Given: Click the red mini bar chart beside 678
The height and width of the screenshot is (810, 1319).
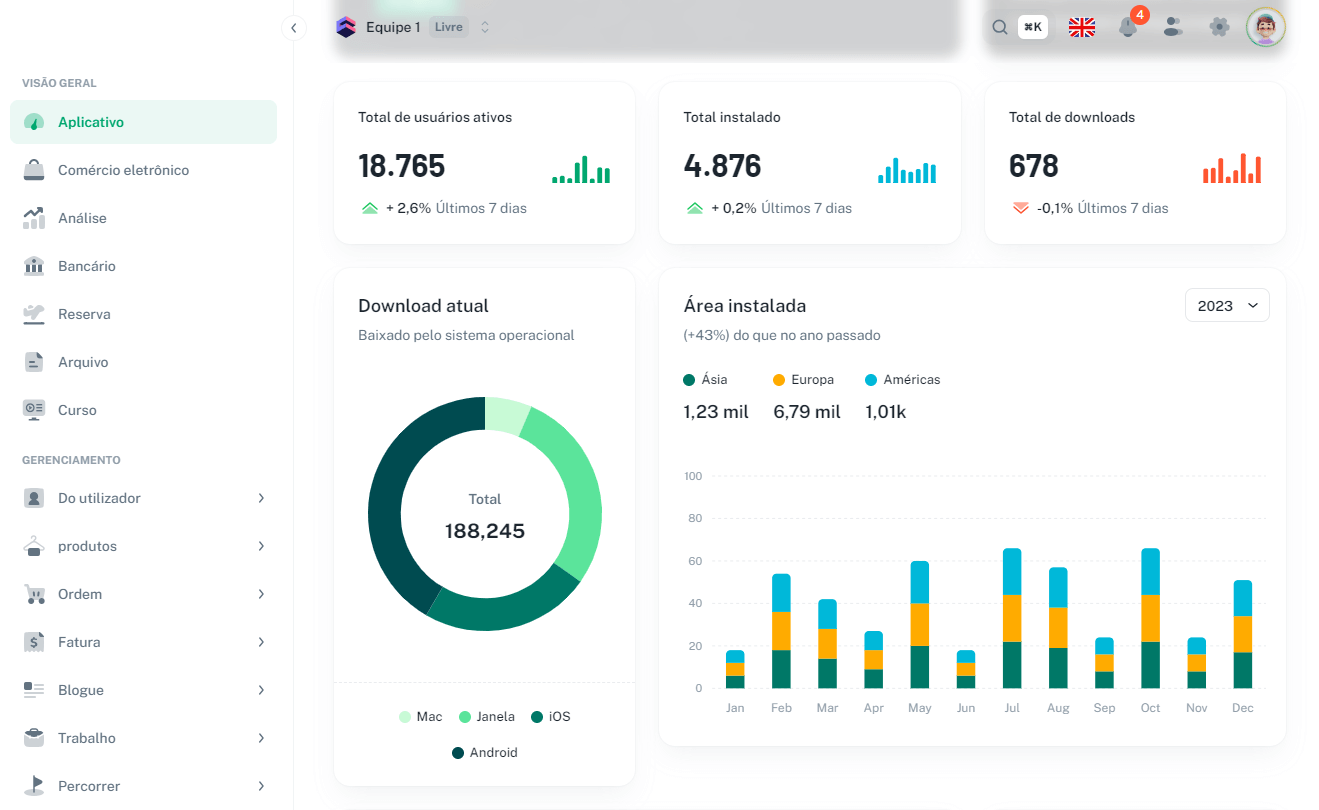Looking at the screenshot, I should click(1232, 169).
